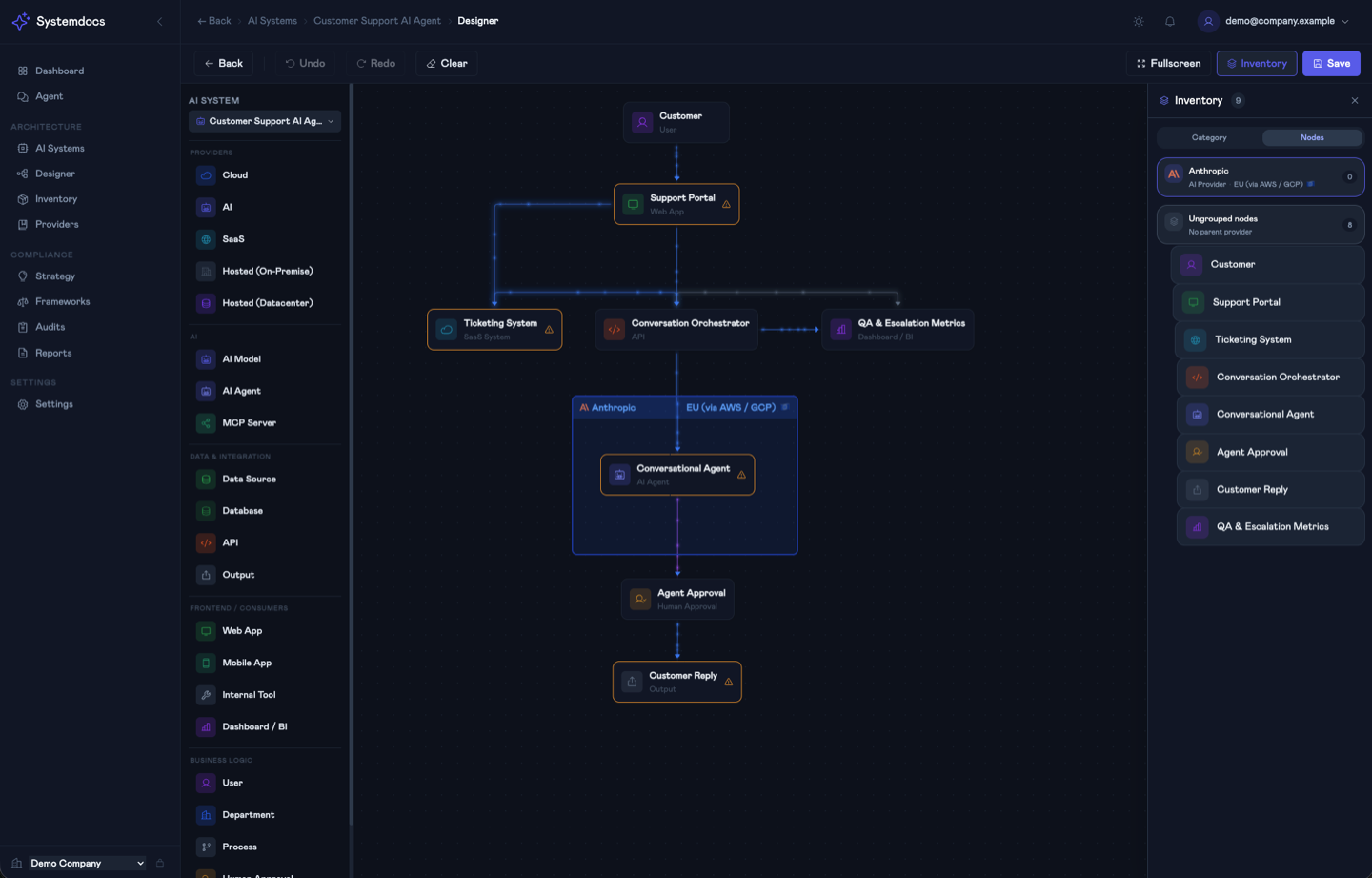Viewport: 1372px width, 878px height.
Task: Click the Anthropic group region icon
Action: click(x=785, y=407)
